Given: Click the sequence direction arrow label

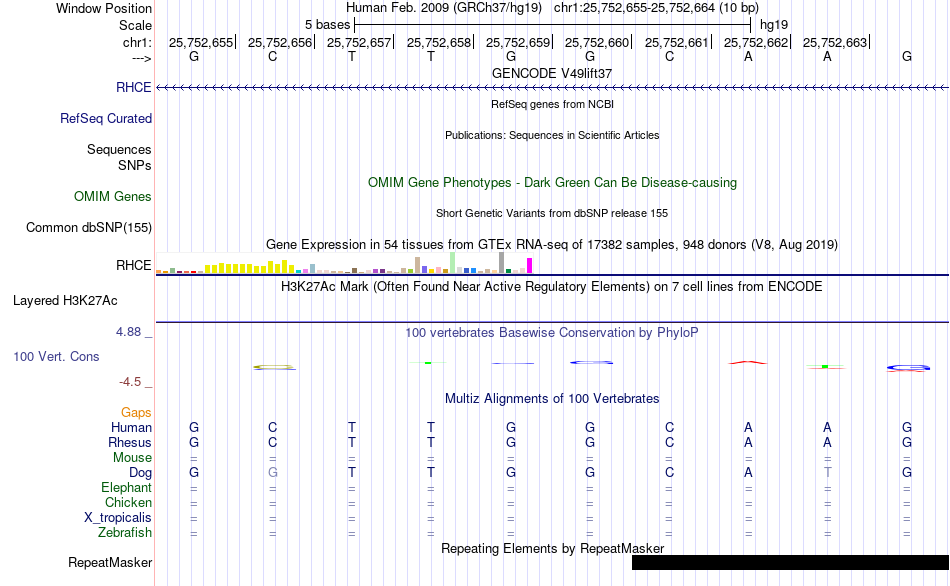Looking at the screenshot, I should point(141,58).
